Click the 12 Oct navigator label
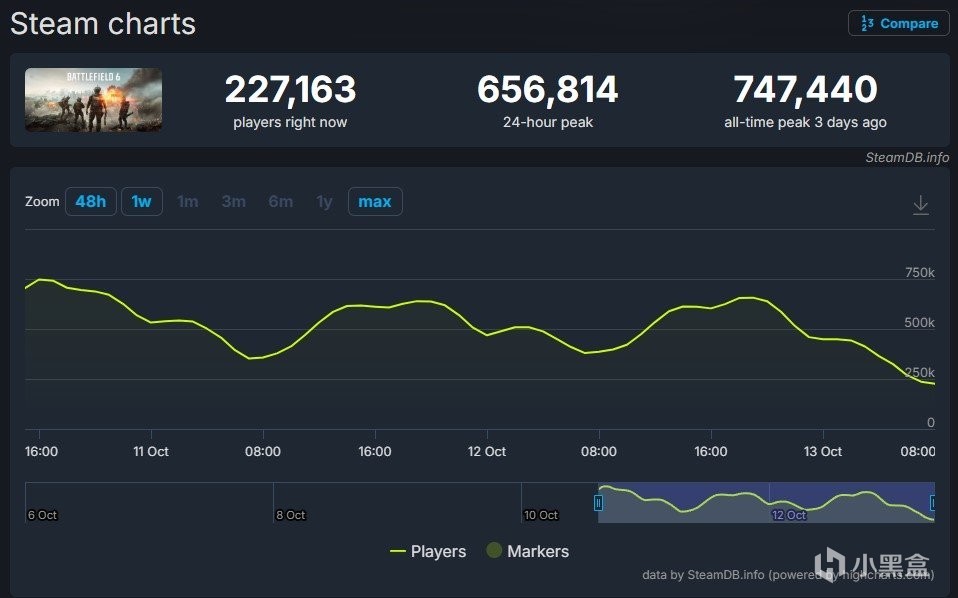 [789, 515]
